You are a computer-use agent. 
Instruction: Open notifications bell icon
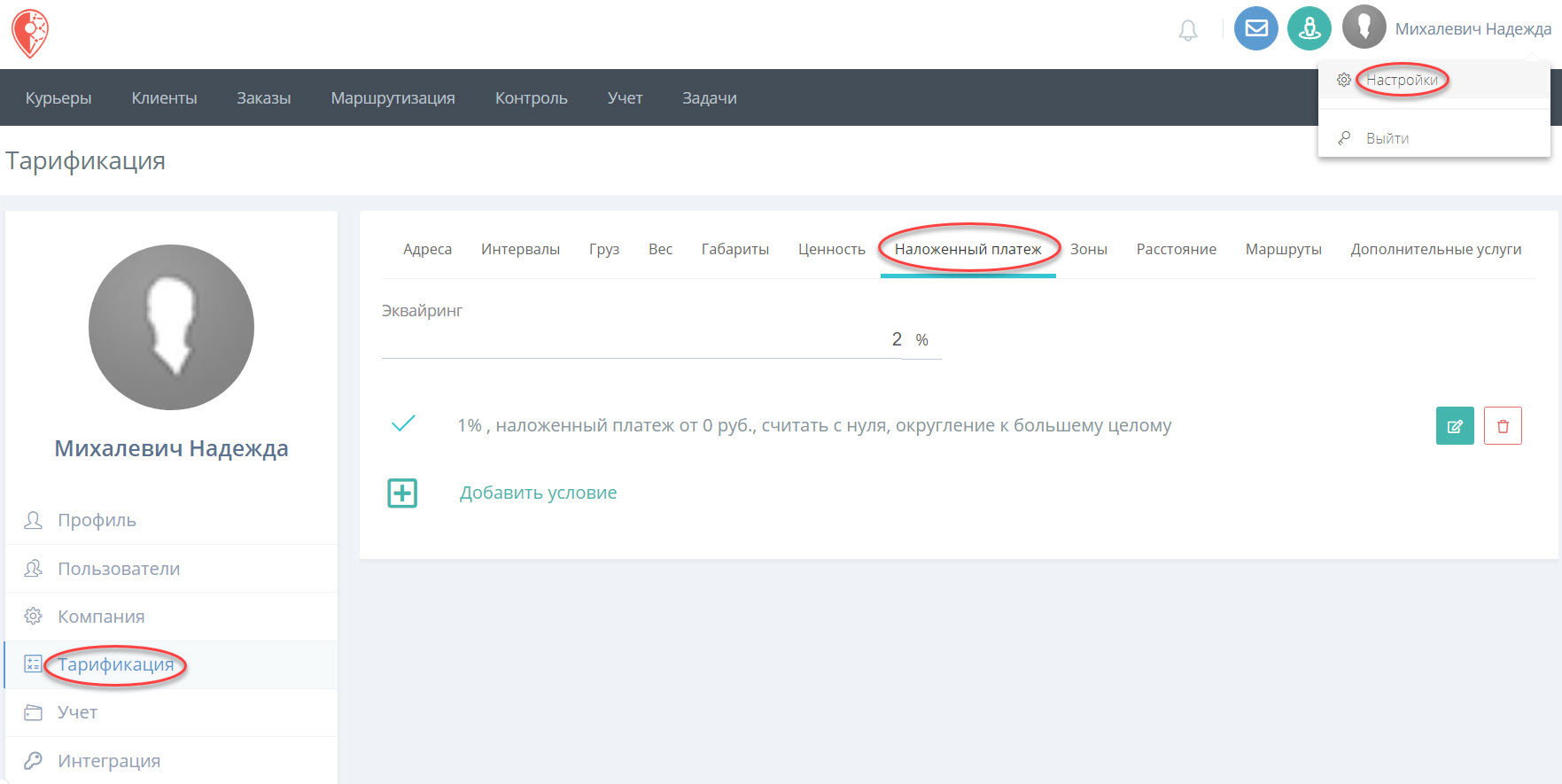click(x=1188, y=31)
